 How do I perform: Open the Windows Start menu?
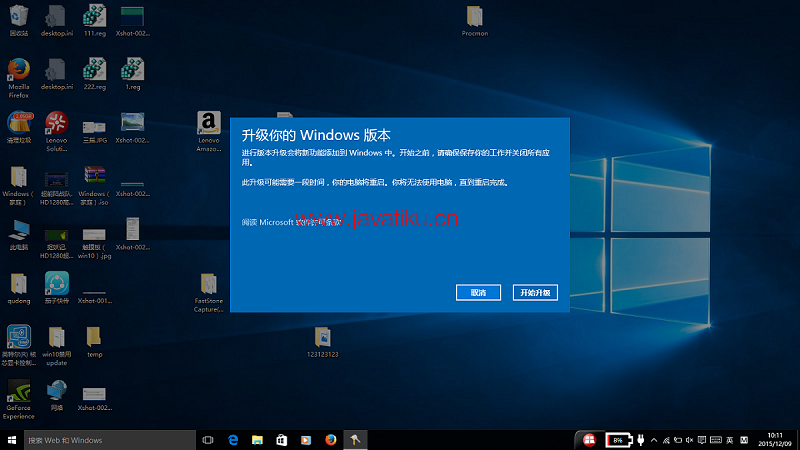click(12, 440)
